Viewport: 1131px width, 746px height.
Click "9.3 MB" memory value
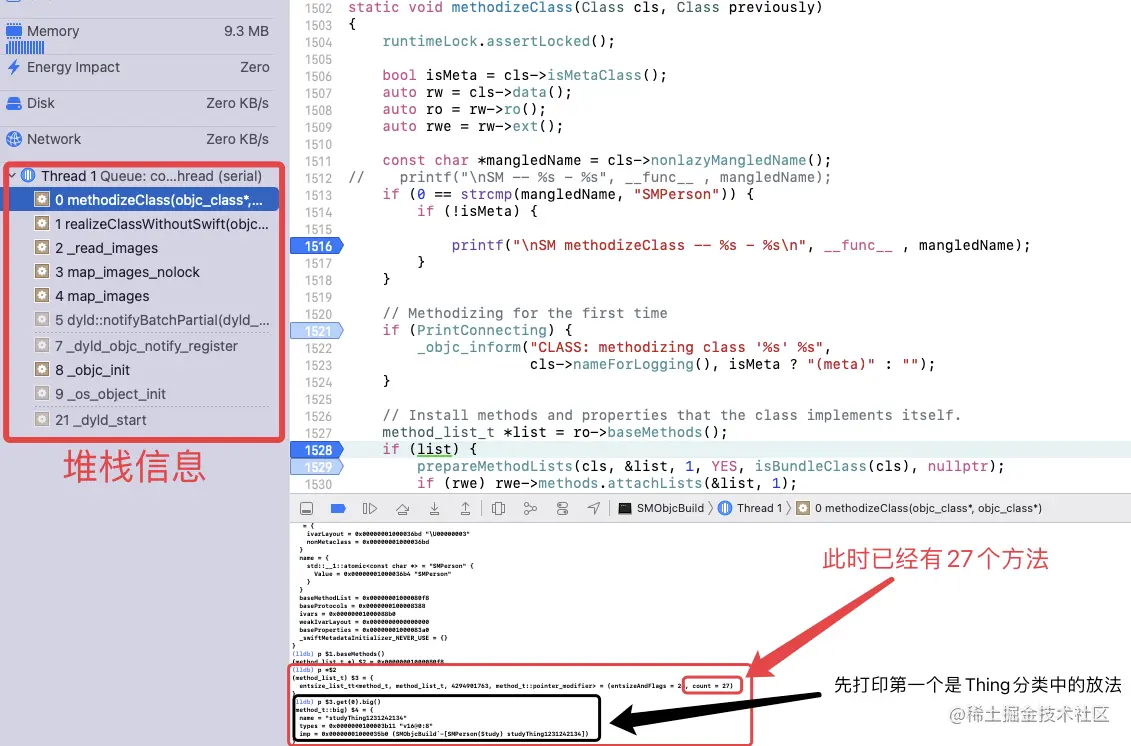[x=246, y=31]
